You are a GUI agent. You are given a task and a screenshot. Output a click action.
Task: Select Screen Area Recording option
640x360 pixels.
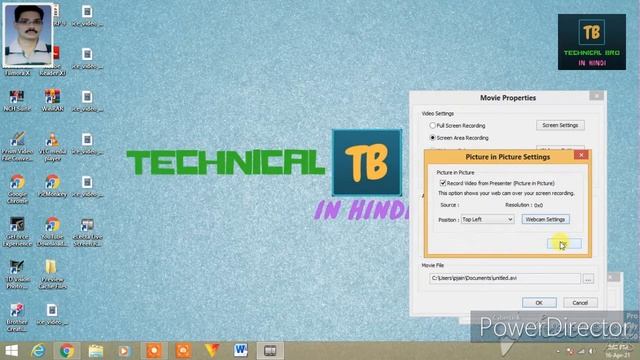click(433, 138)
